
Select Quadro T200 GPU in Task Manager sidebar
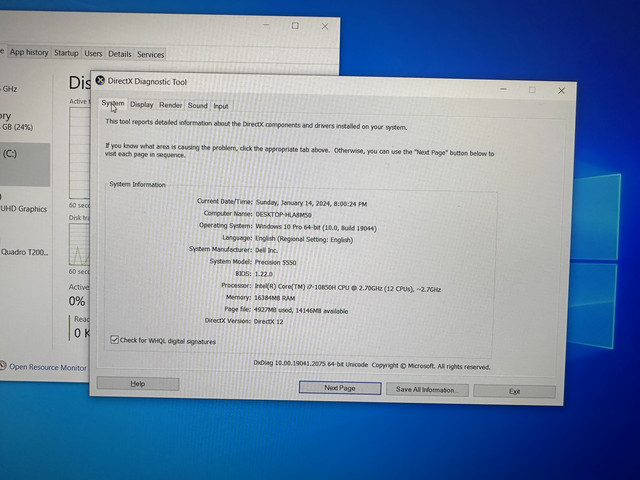coord(24,252)
